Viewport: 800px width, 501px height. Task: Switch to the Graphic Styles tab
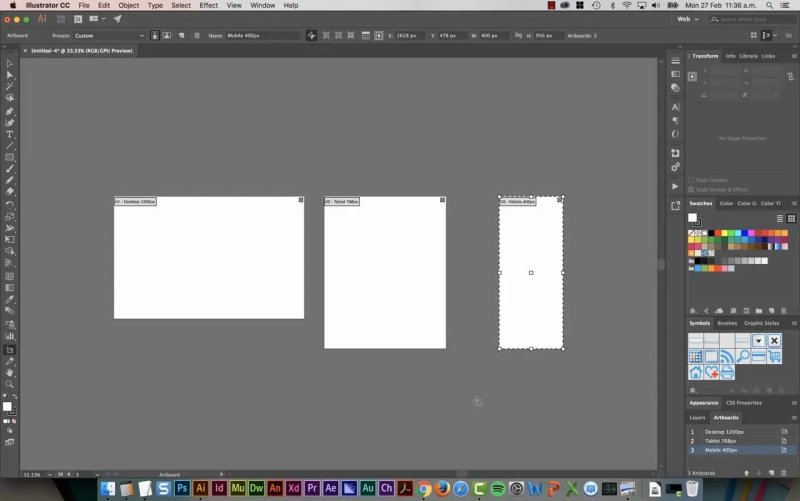coord(761,323)
